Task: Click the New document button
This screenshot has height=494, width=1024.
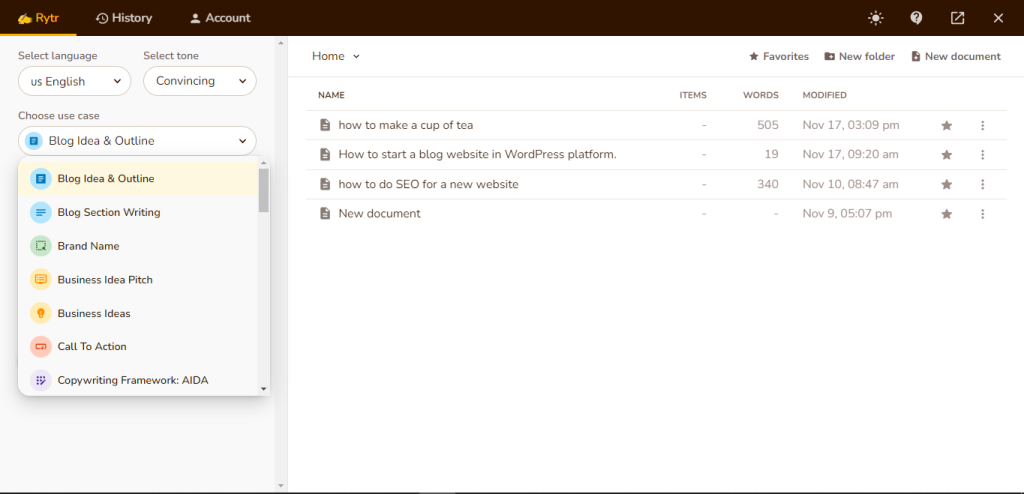Action: 955,57
